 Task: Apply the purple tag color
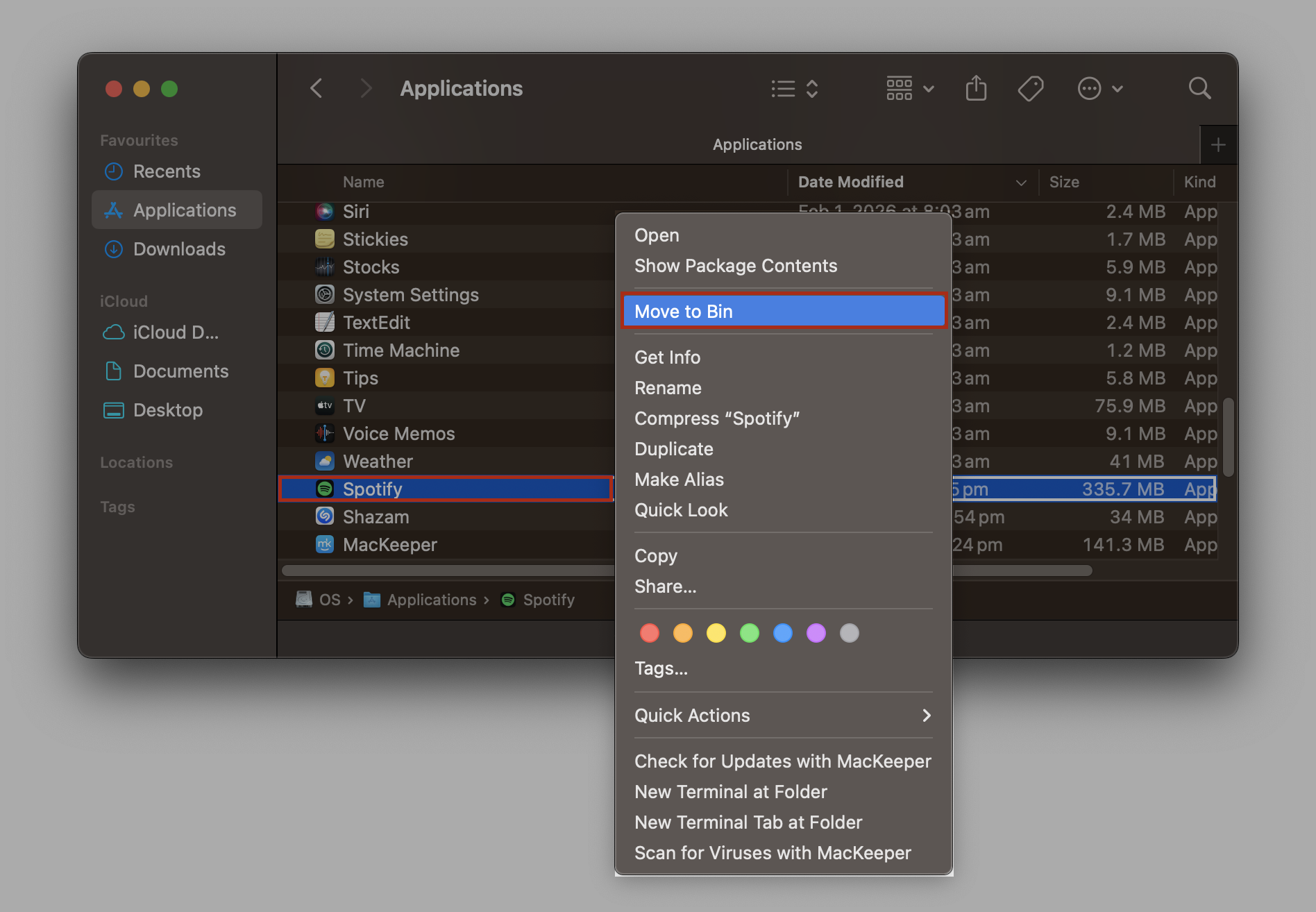coord(816,633)
